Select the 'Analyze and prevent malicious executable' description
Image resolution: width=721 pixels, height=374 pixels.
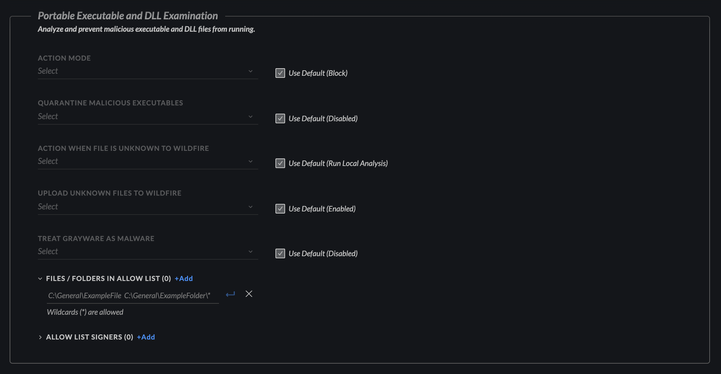click(x=146, y=29)
